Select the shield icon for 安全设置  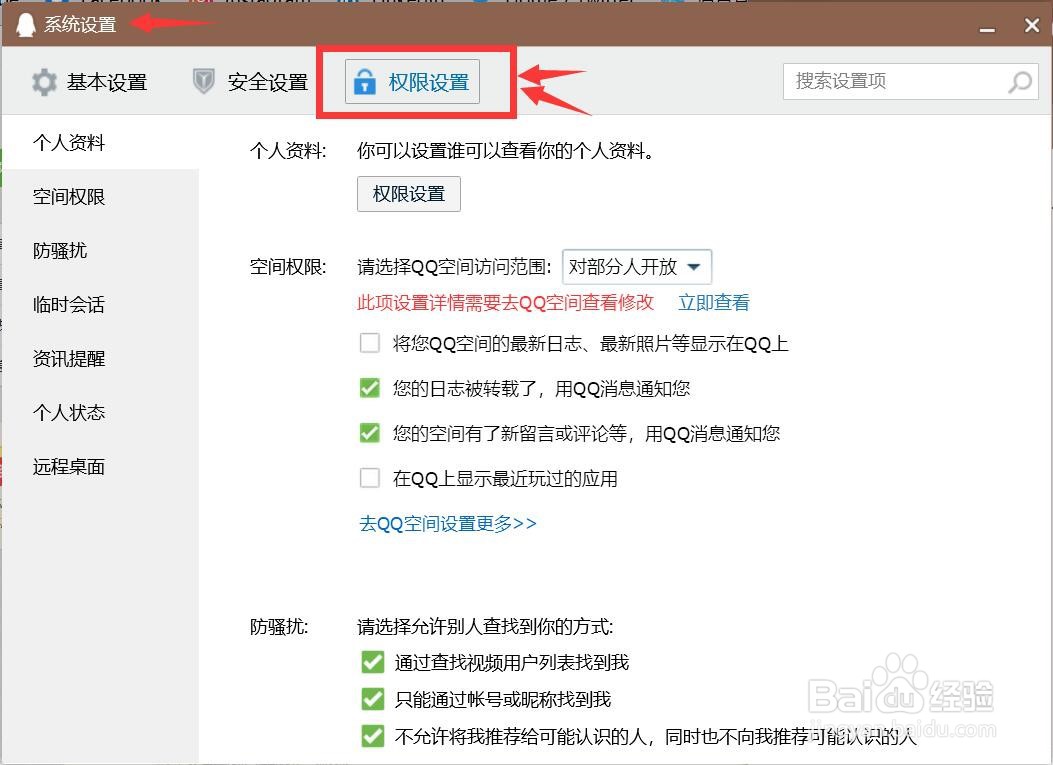pos(202,82)
